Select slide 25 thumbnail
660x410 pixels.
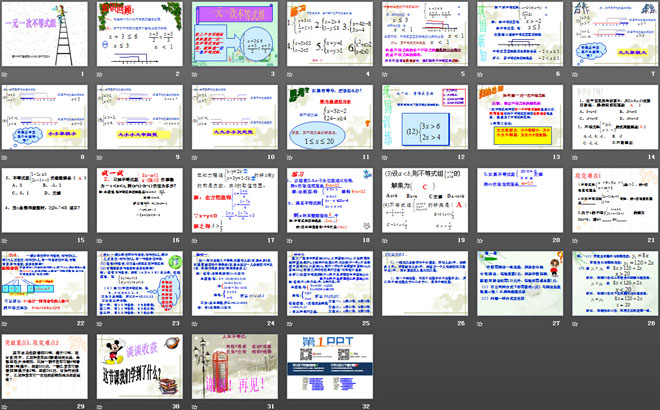[329, 285]
